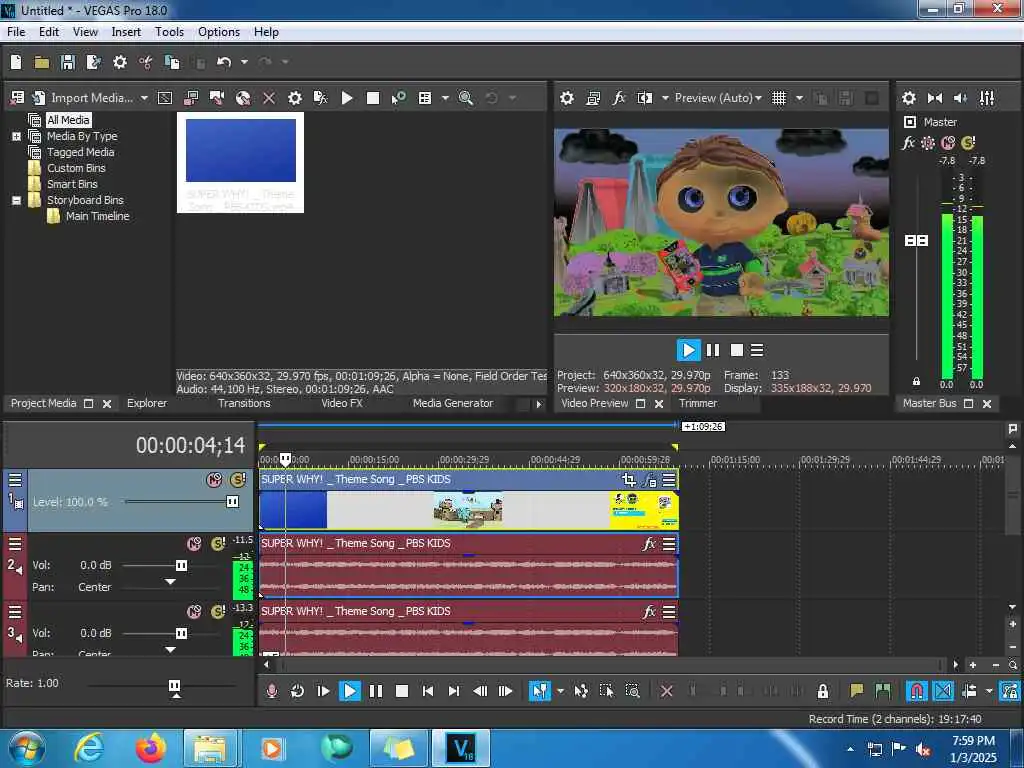
Task: Open the Undo history dropdown arrow
Action: [x=244, y=62]
